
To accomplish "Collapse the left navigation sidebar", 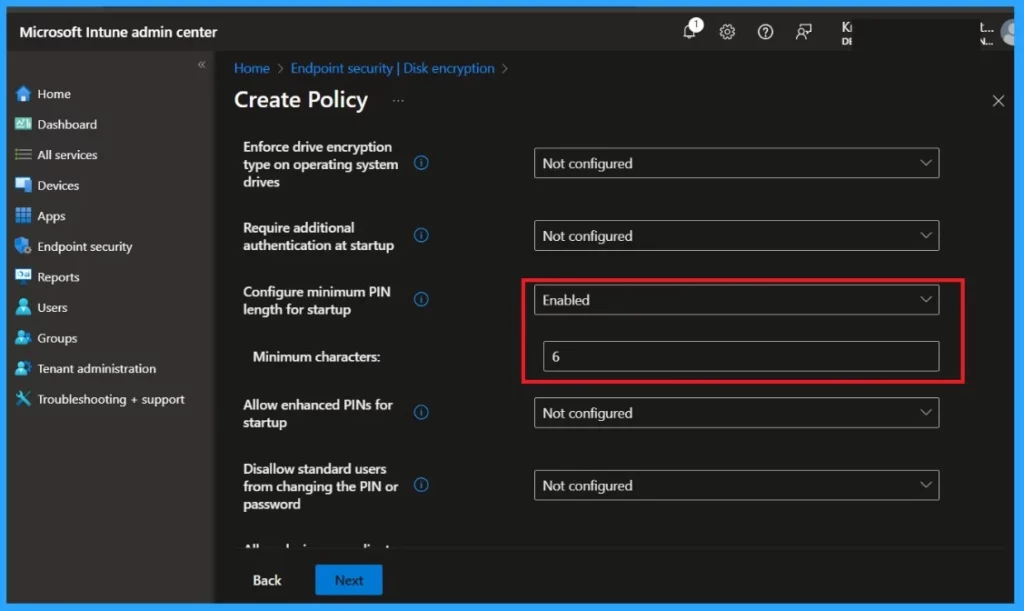I will (x=202, y=64).
